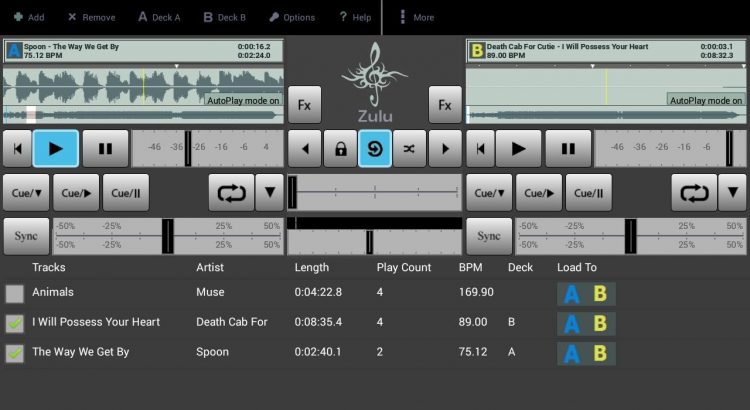
Task: Start playback on Deck A
Action: click(56, 148)
